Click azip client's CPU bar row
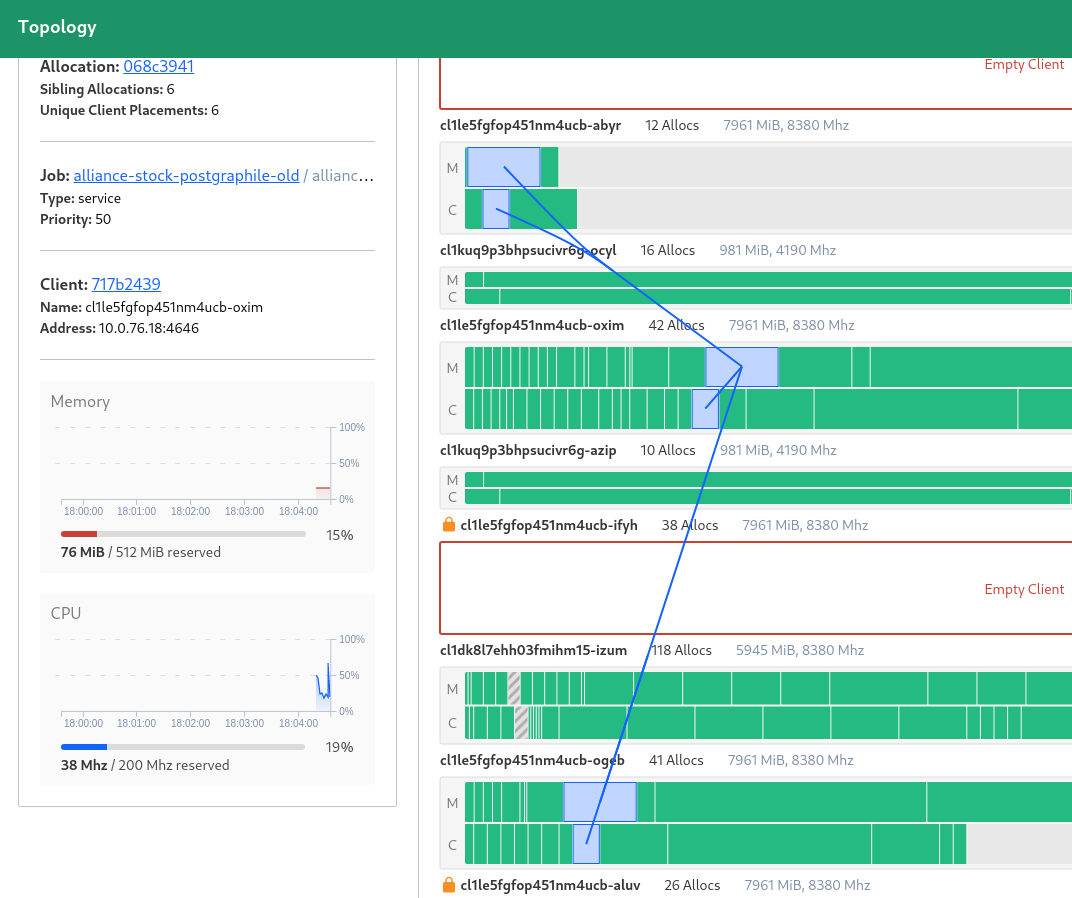The image size is (1072, 898). [768, 497]
